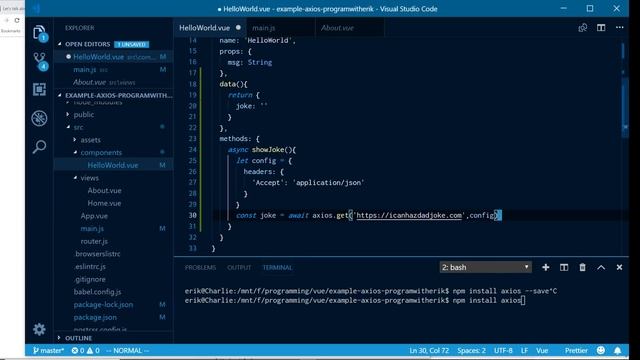Open About.vue in Open Editors list

(114, 82)
